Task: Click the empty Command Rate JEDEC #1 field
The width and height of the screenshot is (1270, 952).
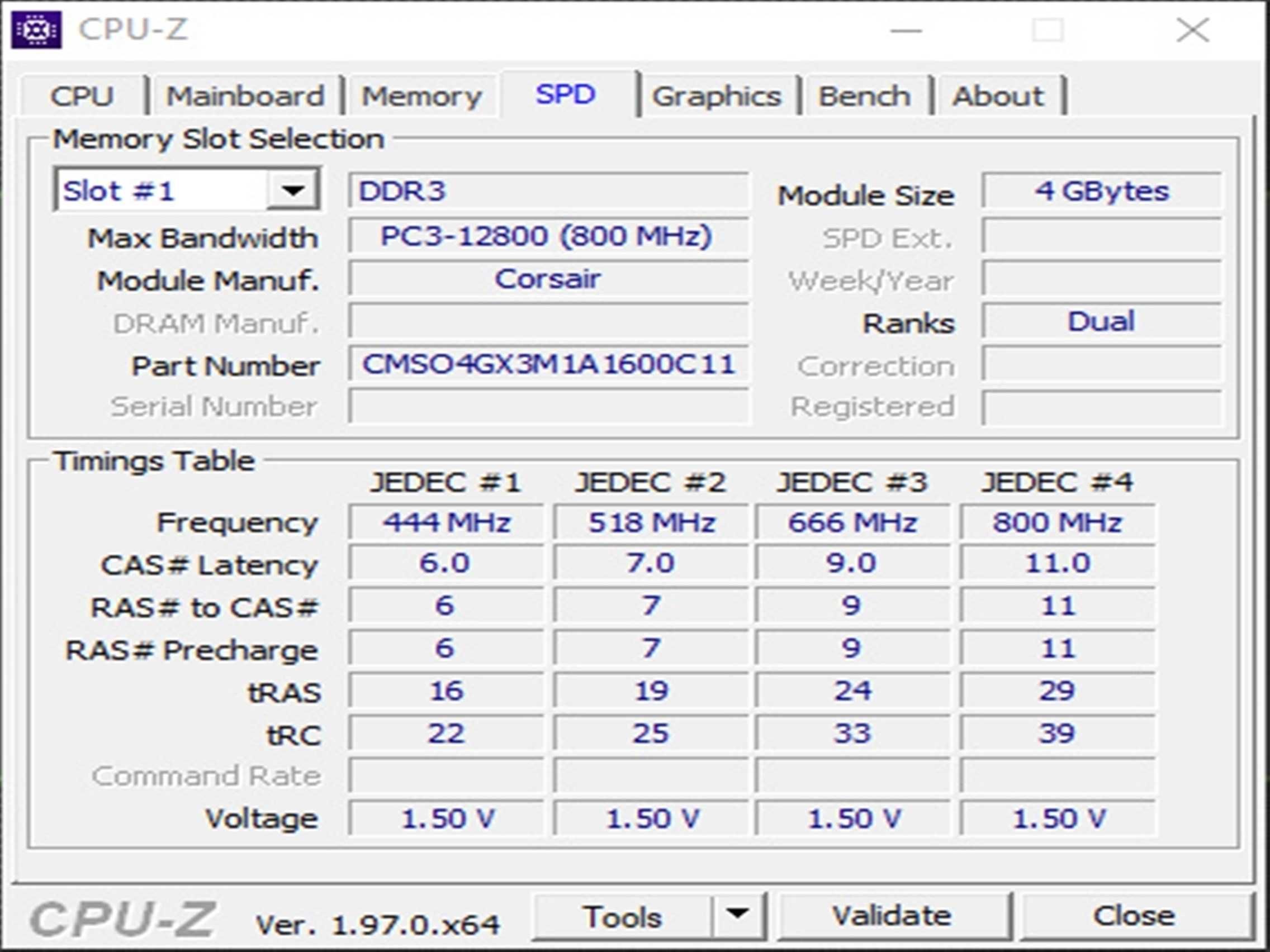Action: [x=446, y=775]
